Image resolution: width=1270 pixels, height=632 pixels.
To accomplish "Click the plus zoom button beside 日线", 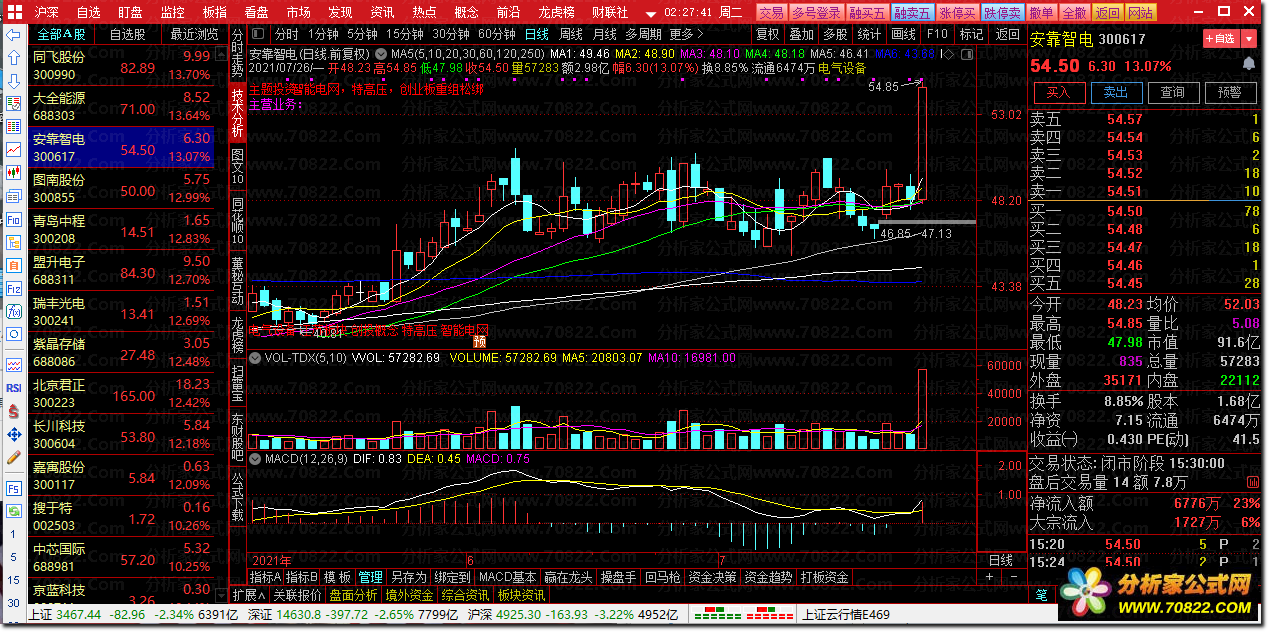I will coord(989,577).
